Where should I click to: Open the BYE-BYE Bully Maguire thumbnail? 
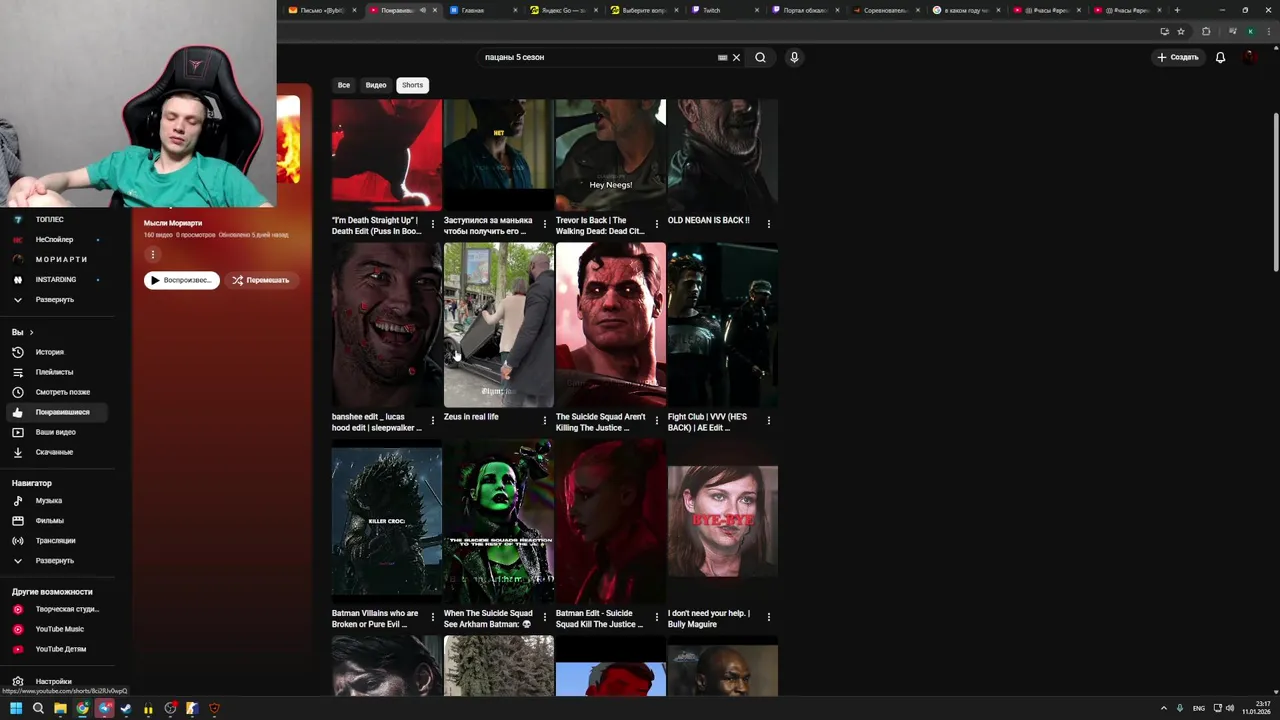(x=722, y=521)
